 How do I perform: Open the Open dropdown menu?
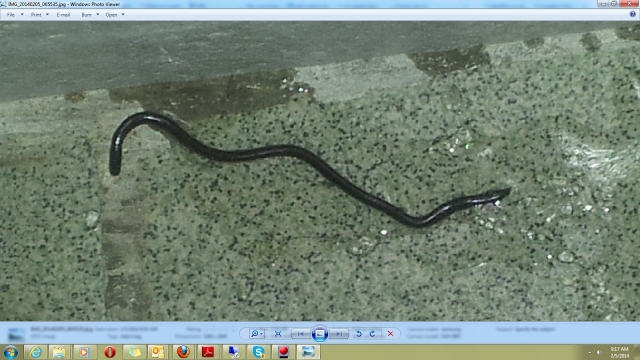click(x=115, y=15)
